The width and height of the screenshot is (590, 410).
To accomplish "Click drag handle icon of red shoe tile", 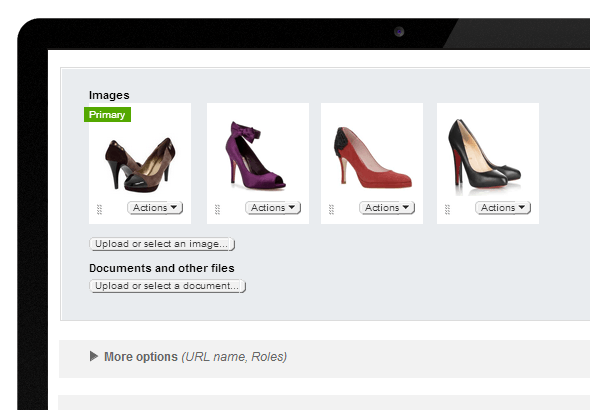I will coord(331,210).
